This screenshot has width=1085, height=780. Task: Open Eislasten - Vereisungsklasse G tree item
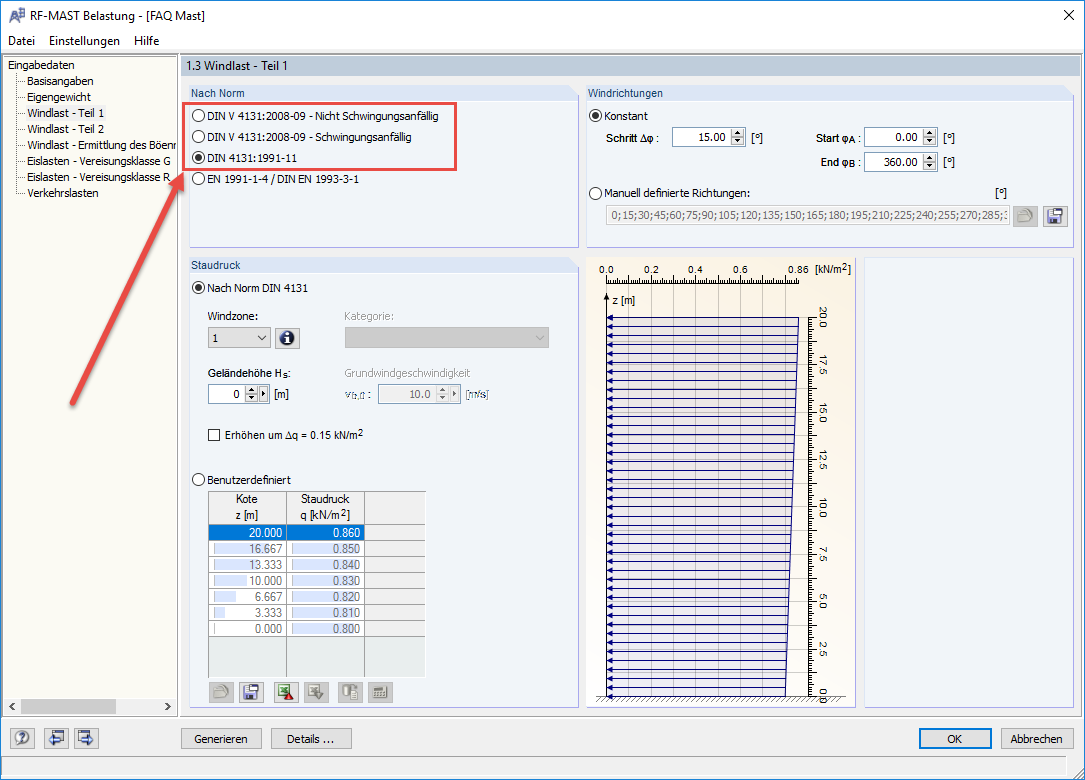click(x=99, y=161)
